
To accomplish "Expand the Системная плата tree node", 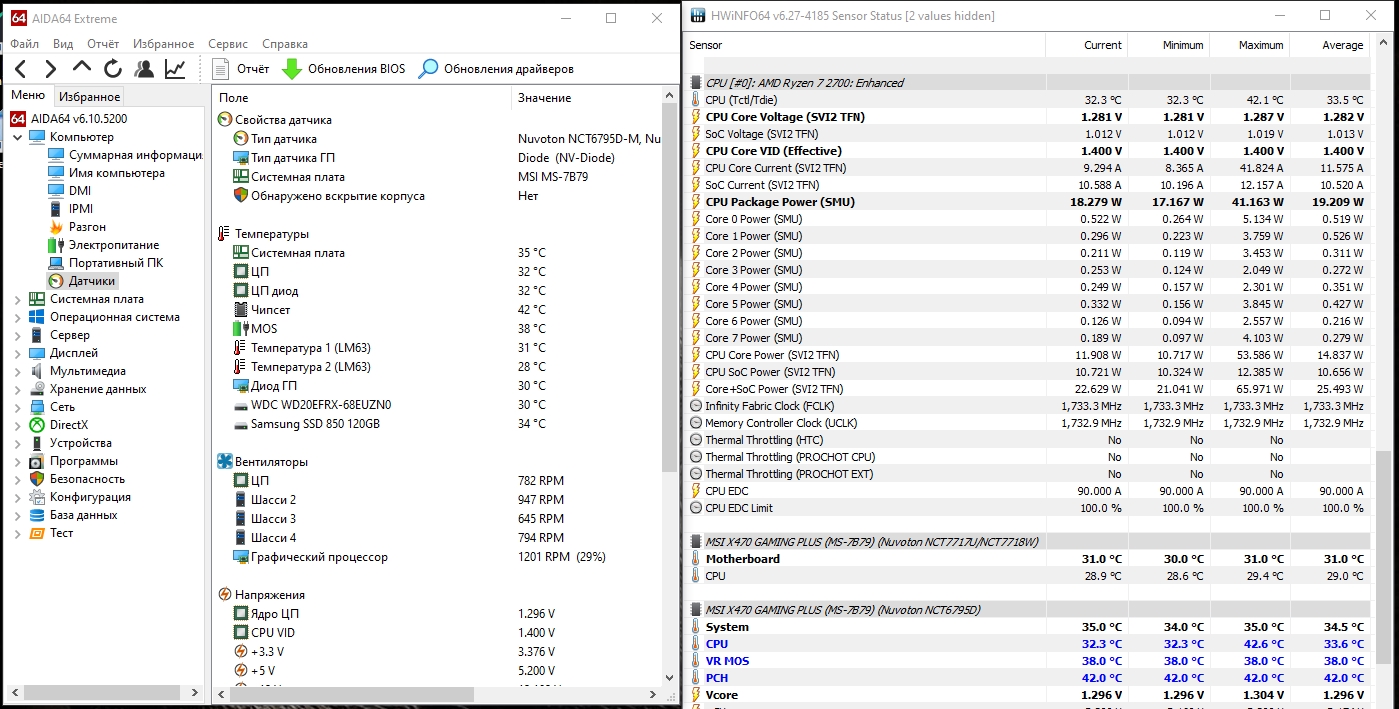I will pos(17,299).
